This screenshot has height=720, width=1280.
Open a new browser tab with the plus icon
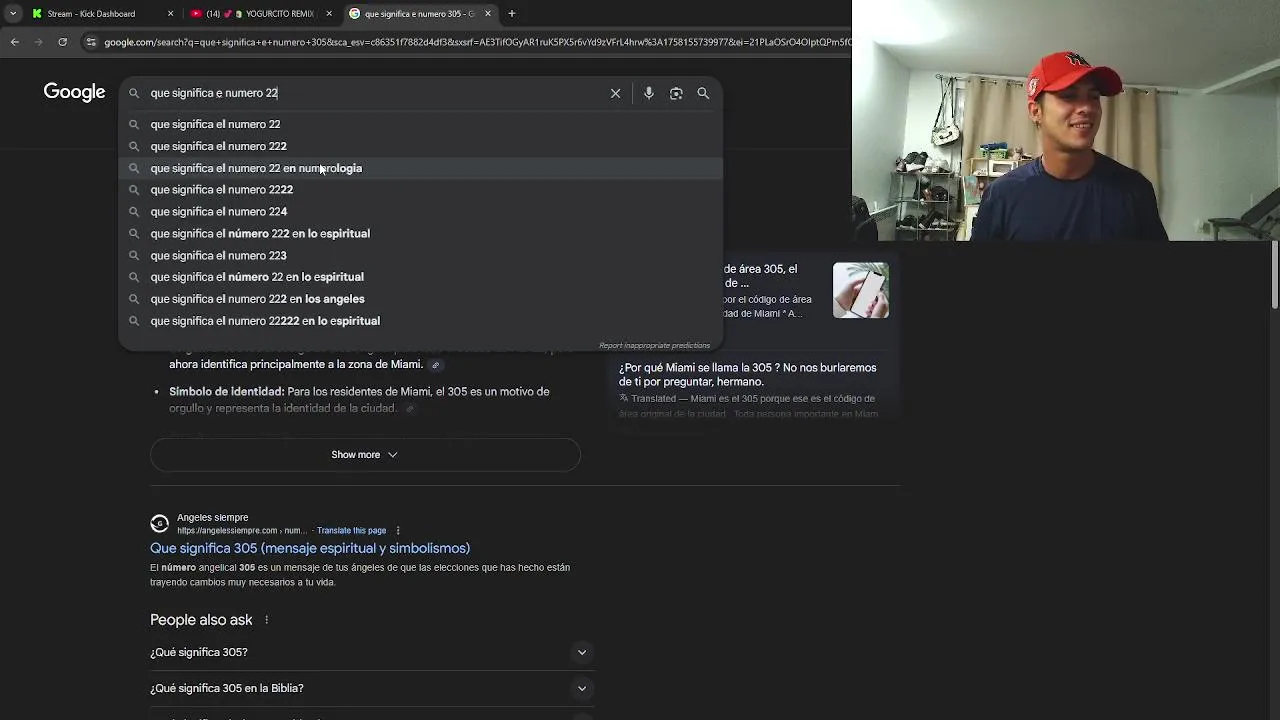[x=511, y=14]
